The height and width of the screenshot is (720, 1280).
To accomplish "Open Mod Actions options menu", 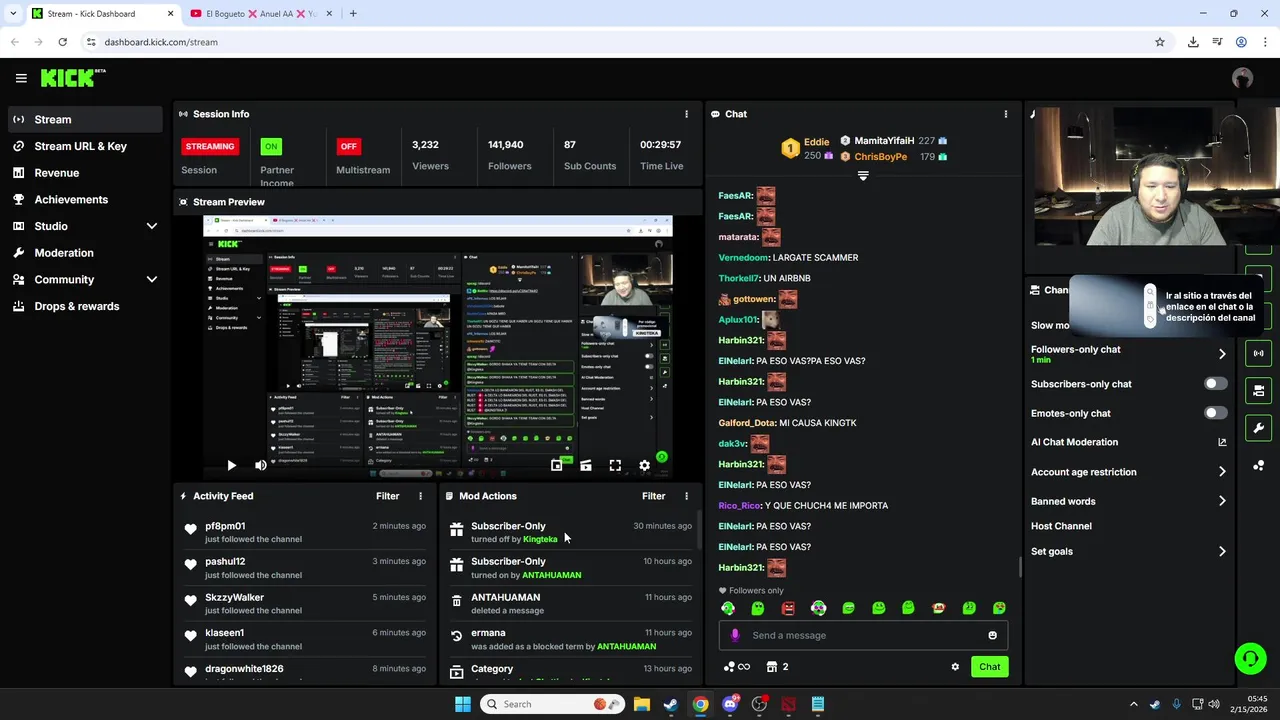I will coord(686,496).
